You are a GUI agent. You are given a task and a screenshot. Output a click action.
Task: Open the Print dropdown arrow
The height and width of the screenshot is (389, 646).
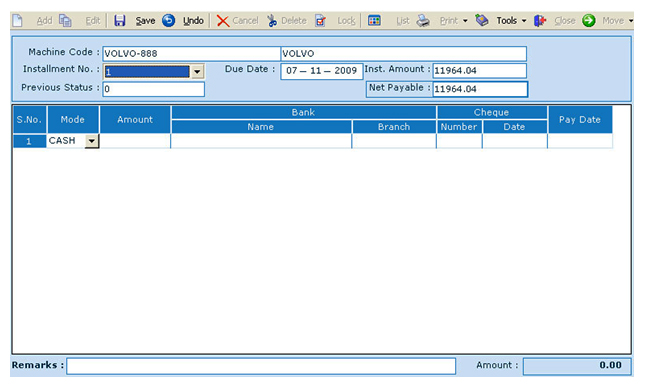tap(465, 21)
